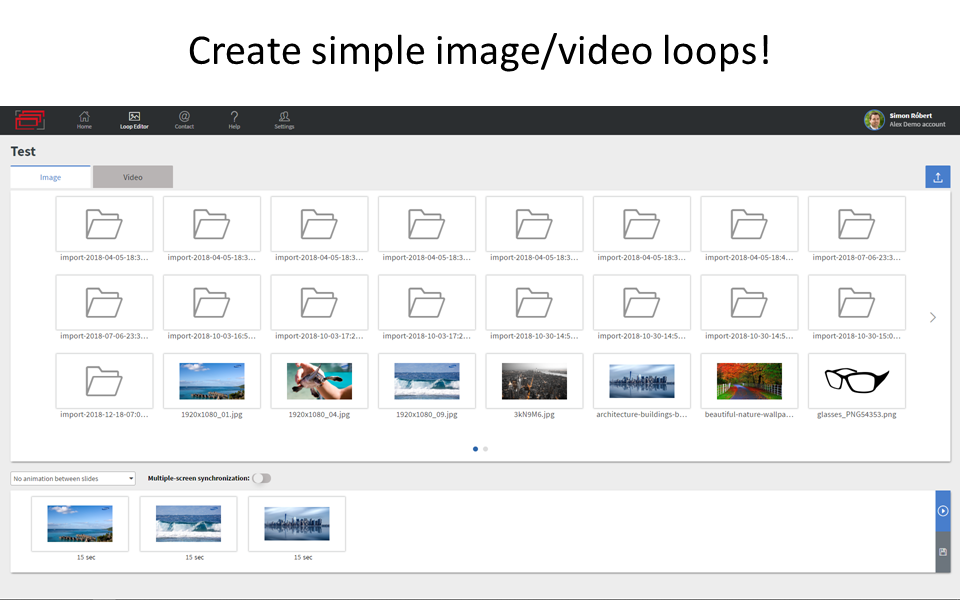
Task: Click the blue upload button
Action: point(937,177)
